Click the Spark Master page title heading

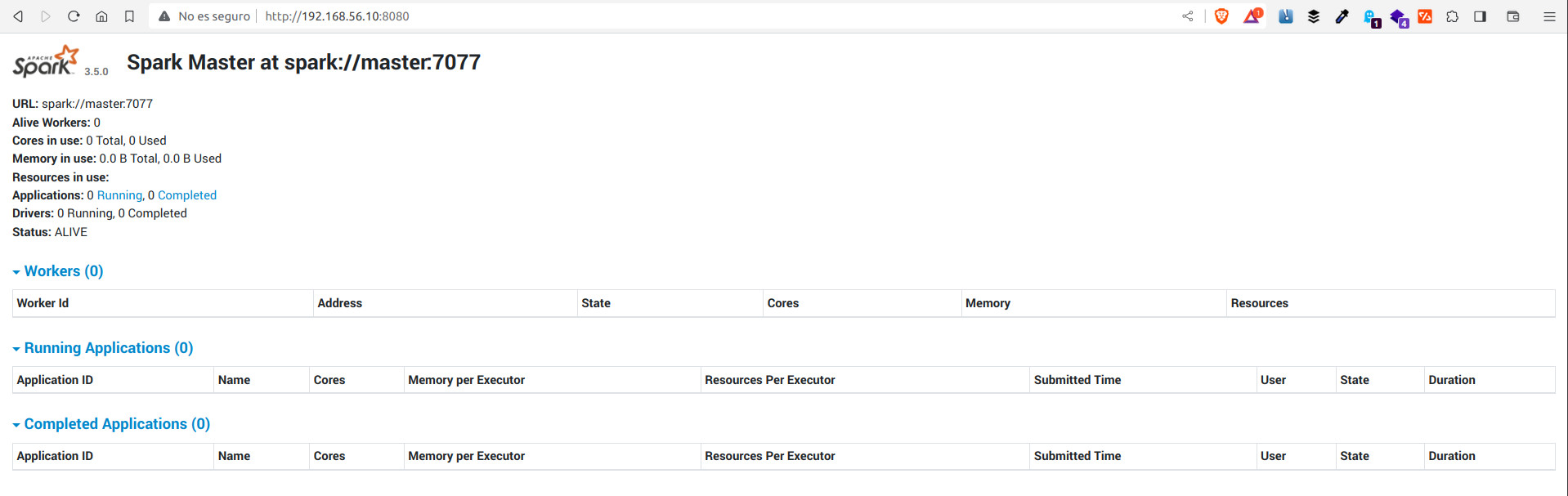(x=303, y=62)
